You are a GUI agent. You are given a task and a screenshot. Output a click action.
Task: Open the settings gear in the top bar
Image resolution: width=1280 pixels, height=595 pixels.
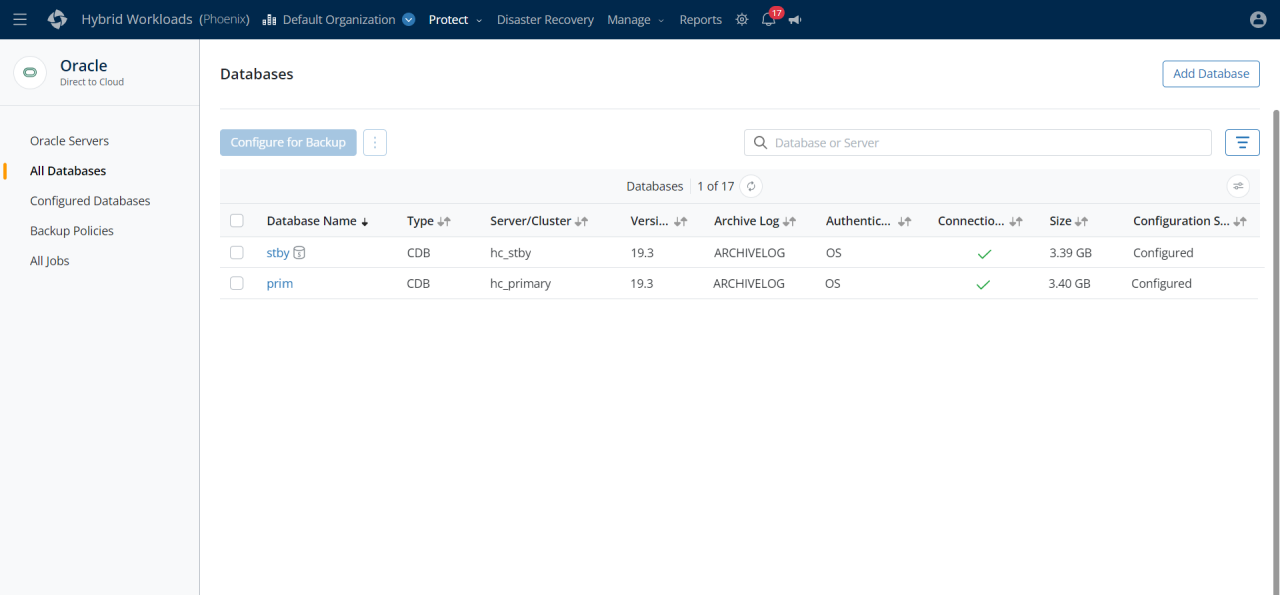tap(741, 19)
